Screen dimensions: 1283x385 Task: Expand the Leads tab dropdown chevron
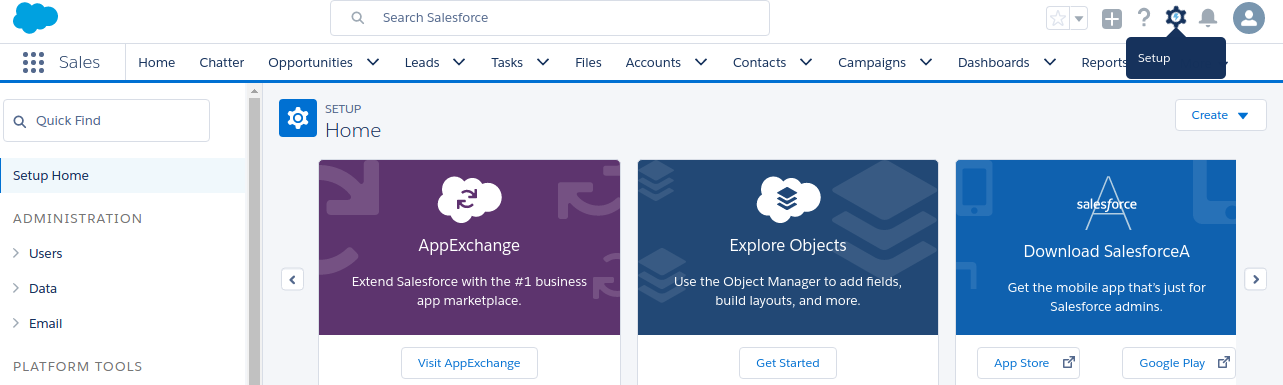pyautogui.click(x=460, y=62)
